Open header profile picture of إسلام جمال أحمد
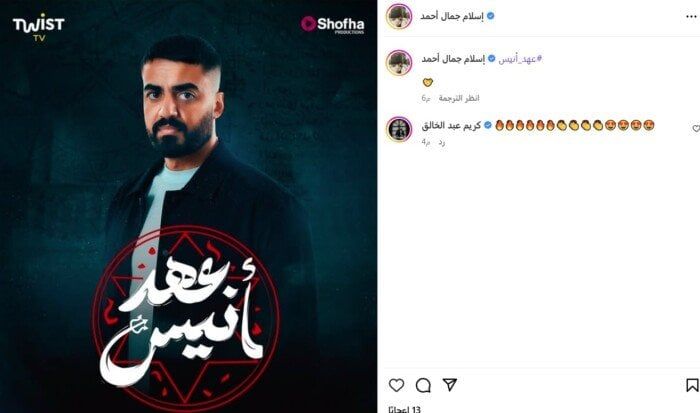 click(x=399, y=17)
